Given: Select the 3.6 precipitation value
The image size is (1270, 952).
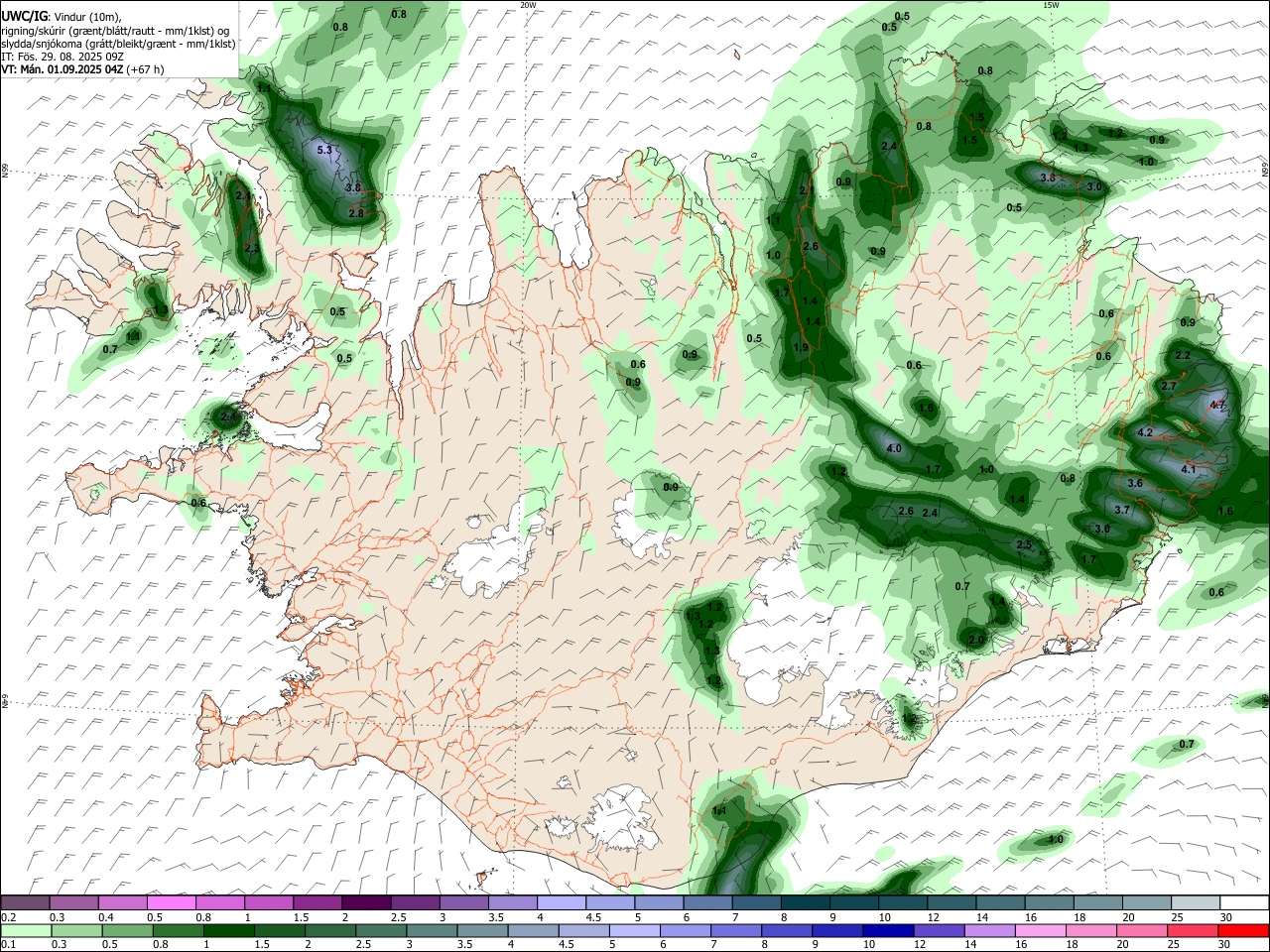Looking at the screenshot, I should click(x=1135, y=483).
